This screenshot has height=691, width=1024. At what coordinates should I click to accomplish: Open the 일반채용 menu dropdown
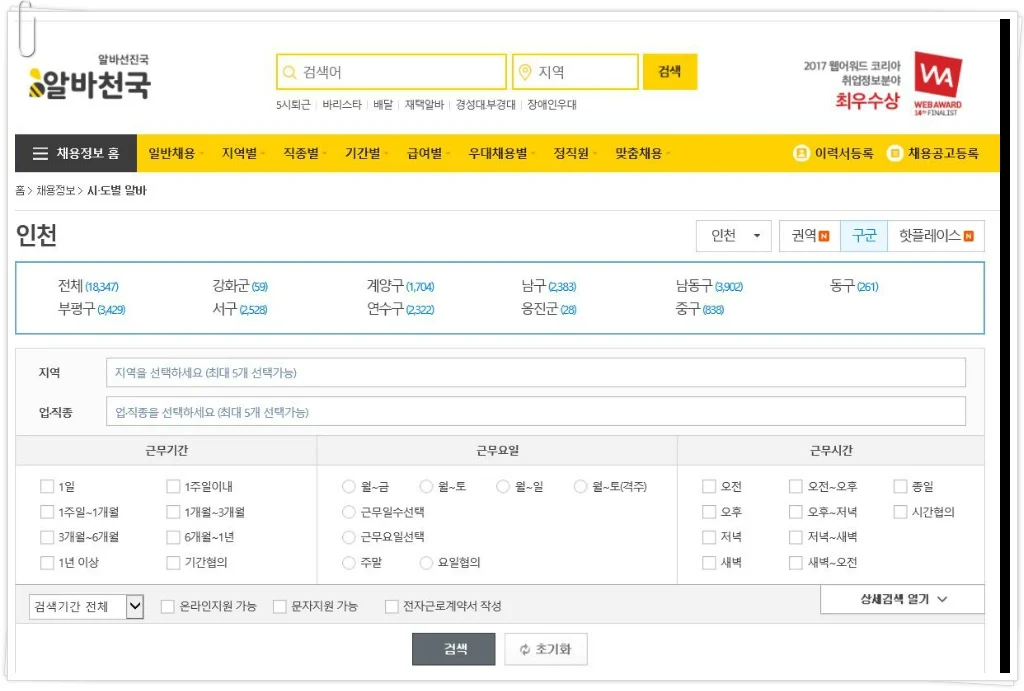point(175,153)
